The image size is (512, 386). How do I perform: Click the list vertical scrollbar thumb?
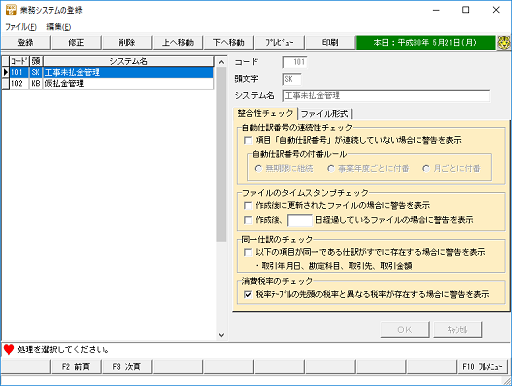point(221,154)
